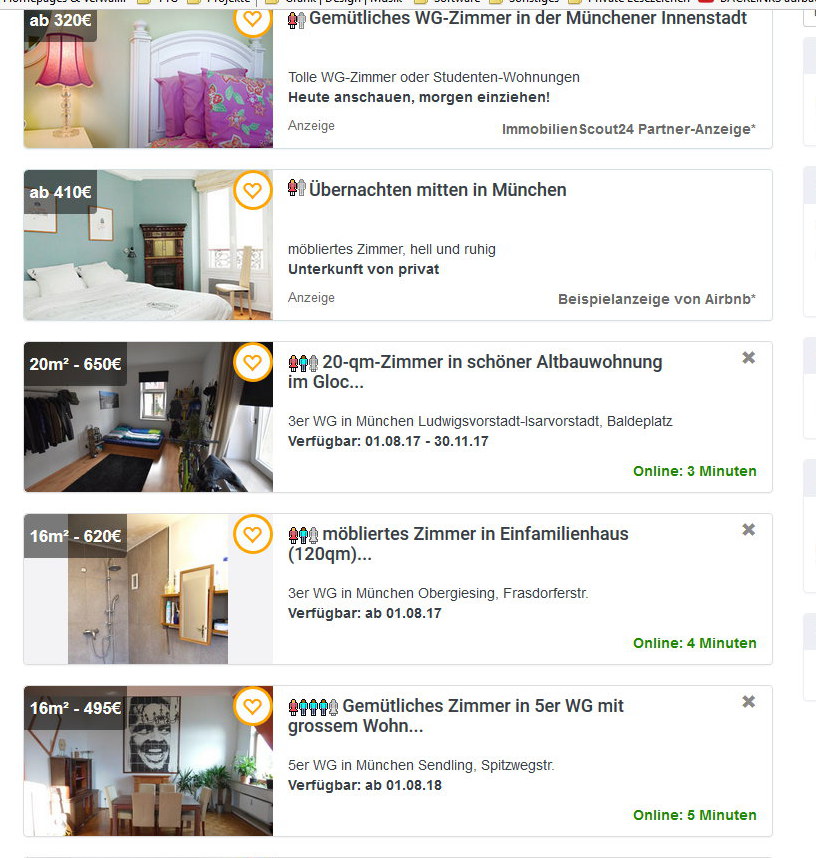816x858 pixels.
Task: Click heart icon on 5er WG Sendling listing
Action: point(252,706)
